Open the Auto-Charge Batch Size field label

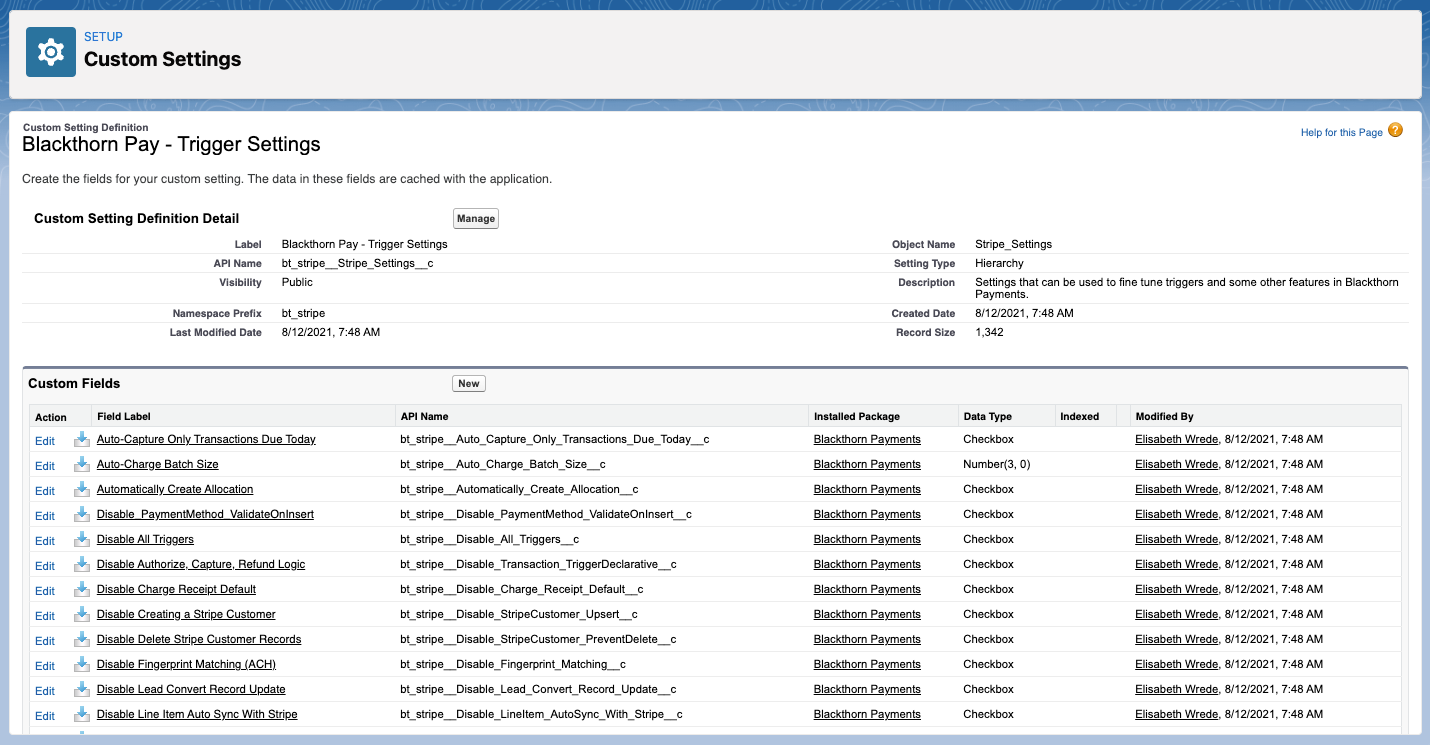158,464
